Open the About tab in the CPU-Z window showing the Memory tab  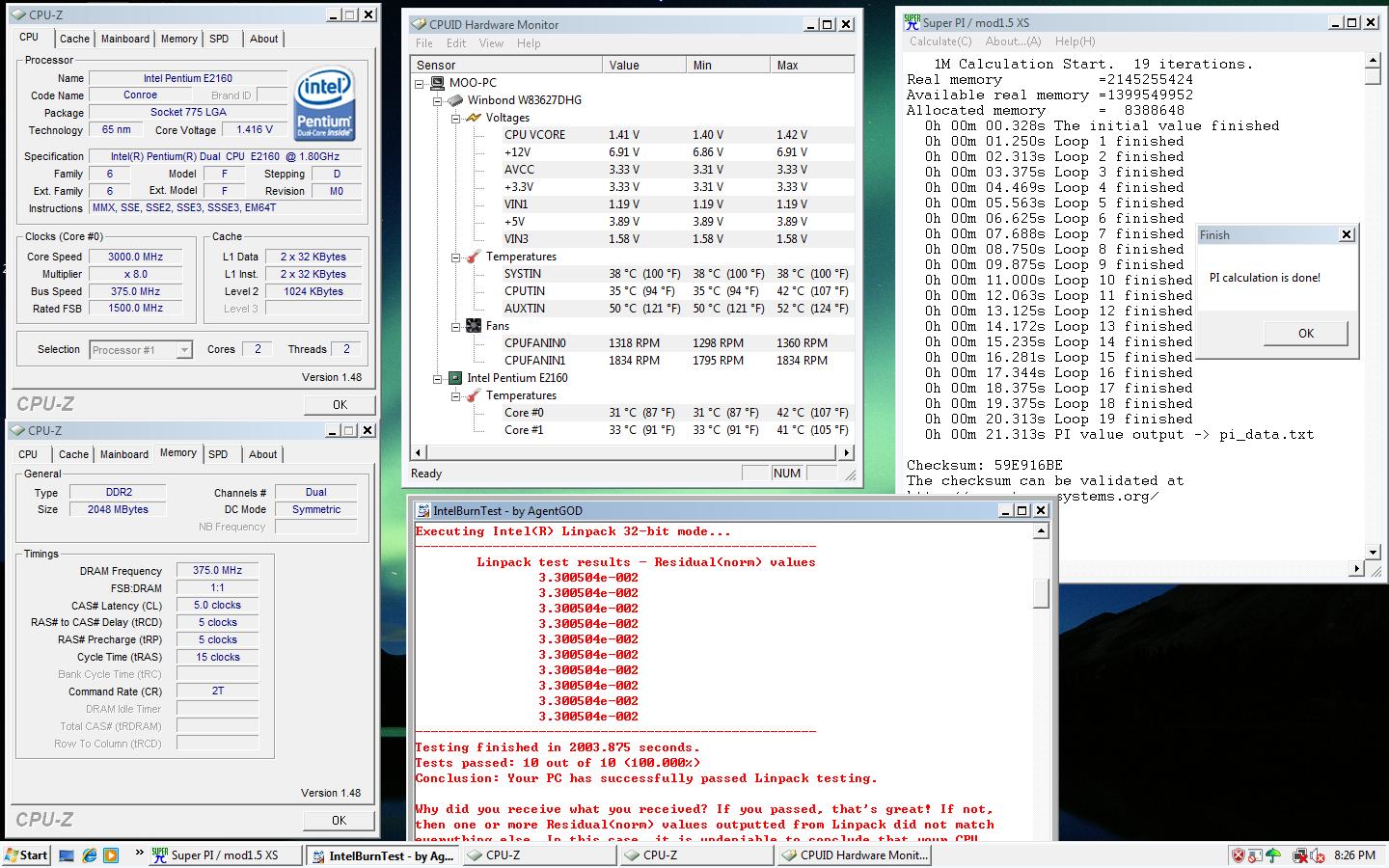point(263,454)
